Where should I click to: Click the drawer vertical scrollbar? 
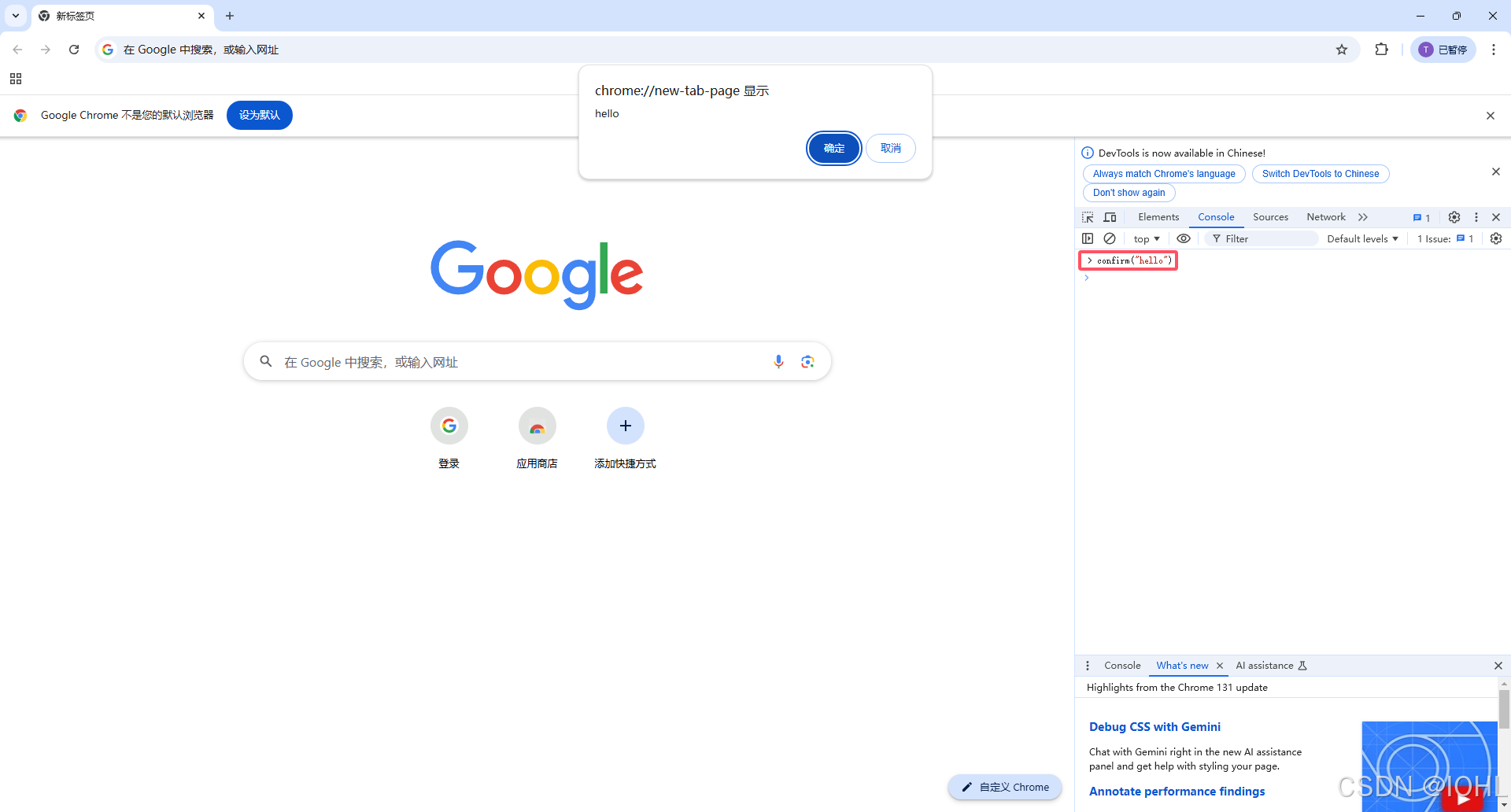click(1504, 708)
